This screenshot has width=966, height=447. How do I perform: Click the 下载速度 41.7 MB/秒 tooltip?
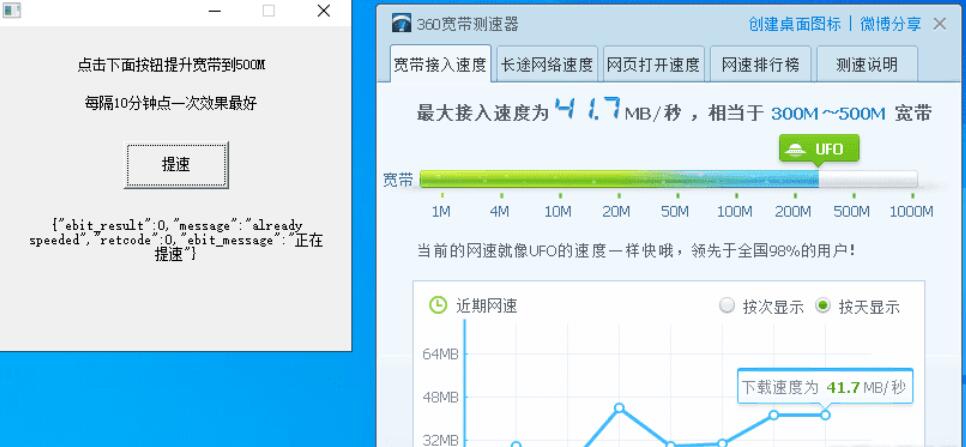tap(825, 387)
